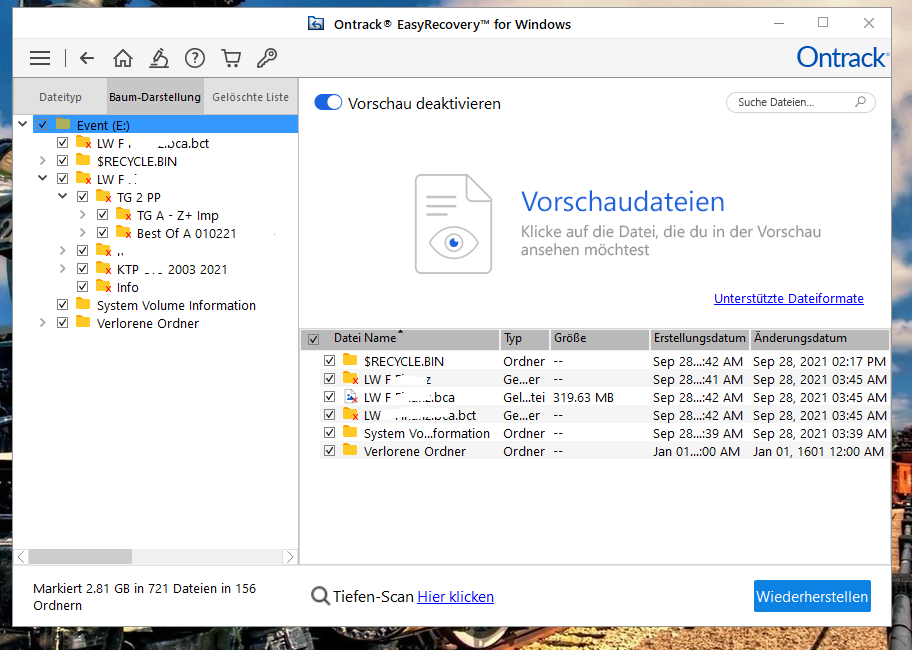The image size is (912, 650).
Task: Click the $RECYCLE.BIN folder icon in file list
Action: point(350,360)
